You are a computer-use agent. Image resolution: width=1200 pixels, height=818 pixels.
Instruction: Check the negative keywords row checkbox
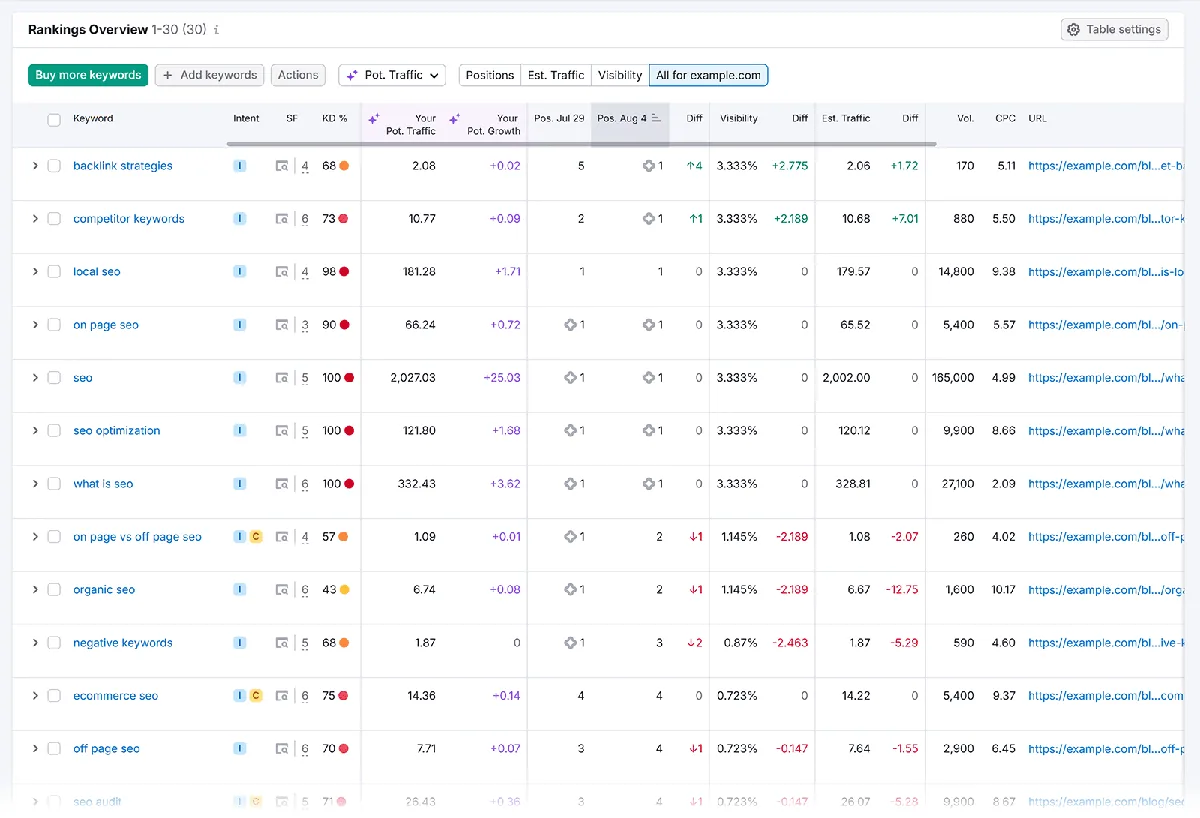(x=54, y=643)
